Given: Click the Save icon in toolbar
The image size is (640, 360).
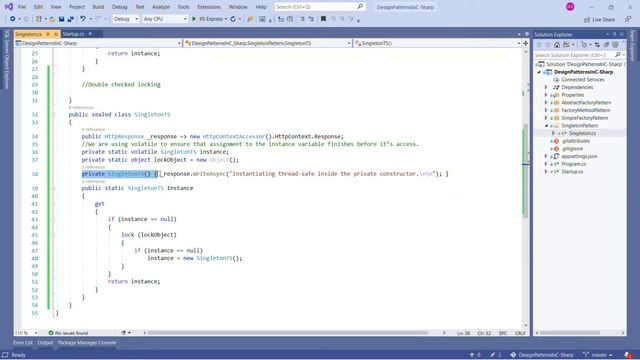Looking at the screenshot, I should (x=61, y=19).
